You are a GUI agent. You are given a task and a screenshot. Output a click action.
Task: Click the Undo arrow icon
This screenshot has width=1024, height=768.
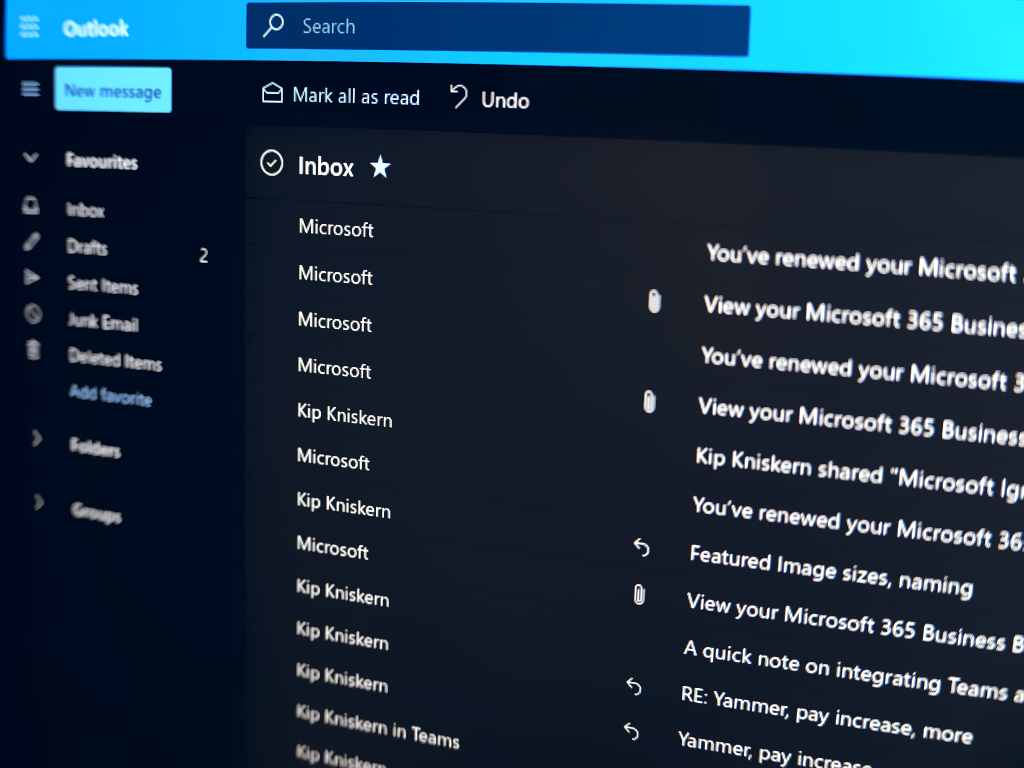(x=458, y=97)
